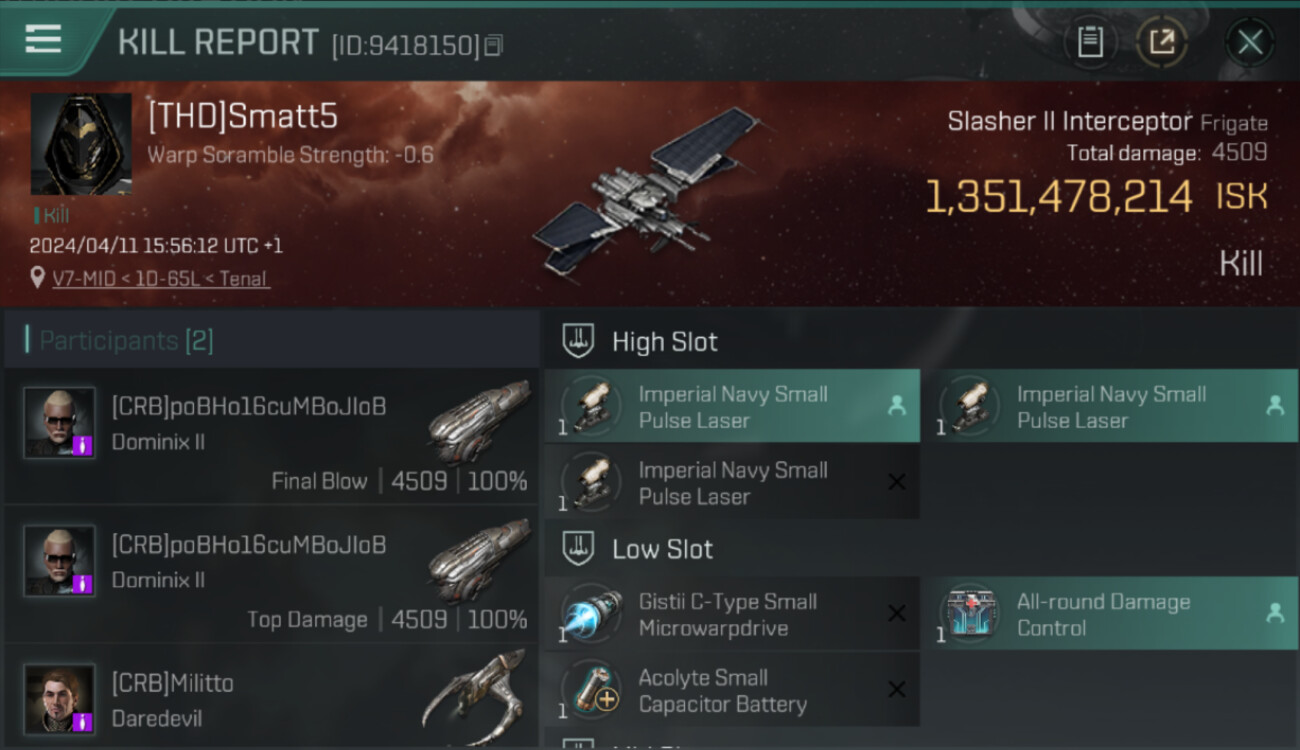Select the Gistii C-Type Small Microwarpdrive icon
Screen dimensions: 1300x750
[591, 614]
